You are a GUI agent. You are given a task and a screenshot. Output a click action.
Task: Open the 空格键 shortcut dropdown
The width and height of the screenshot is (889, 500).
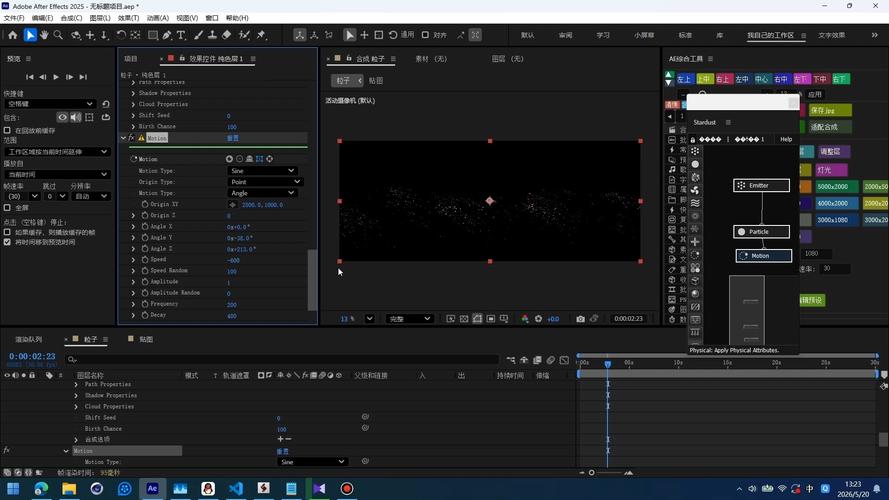coord(49,104)
